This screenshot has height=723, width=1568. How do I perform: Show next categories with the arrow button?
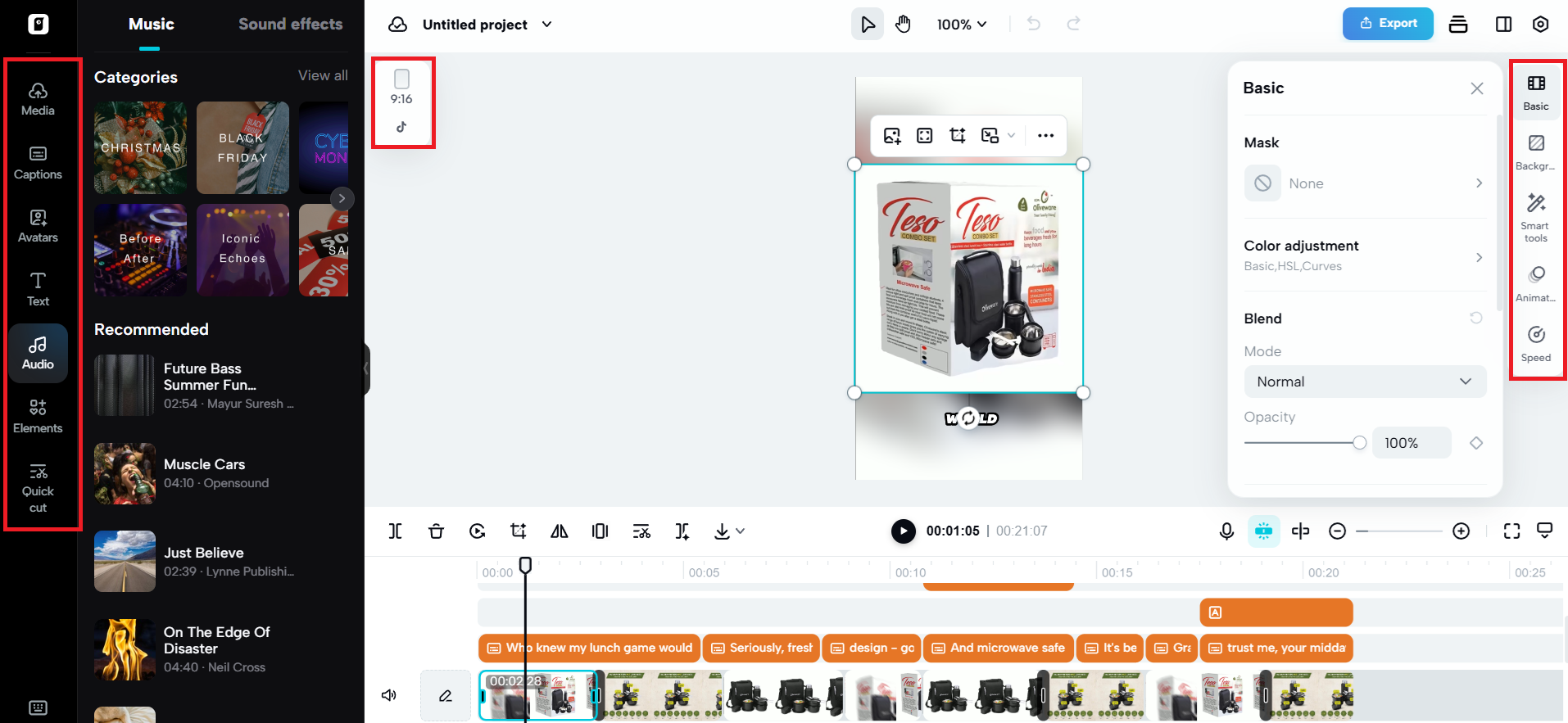click(x=342, y=198)
